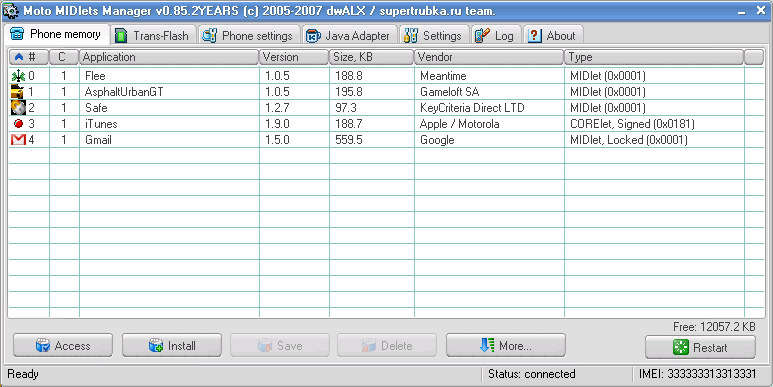This screenshot has width=773, height=387.
Task: Open the About tab
Action: pyautogui.click(x=553, y=35)
